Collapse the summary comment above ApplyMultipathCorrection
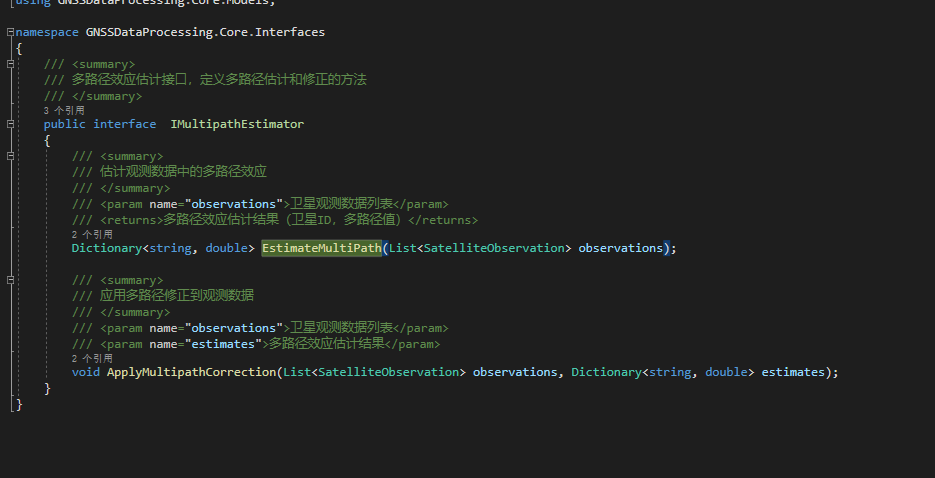Screen dimensions: 935x478 [x=10, y=280]
